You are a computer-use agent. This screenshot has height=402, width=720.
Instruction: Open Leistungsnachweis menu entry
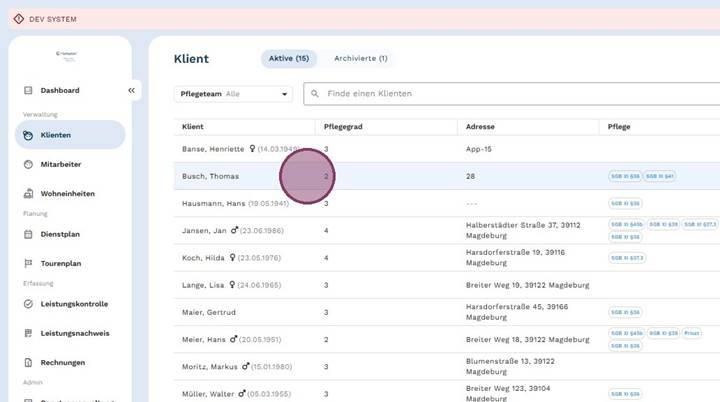pos(75,334)
